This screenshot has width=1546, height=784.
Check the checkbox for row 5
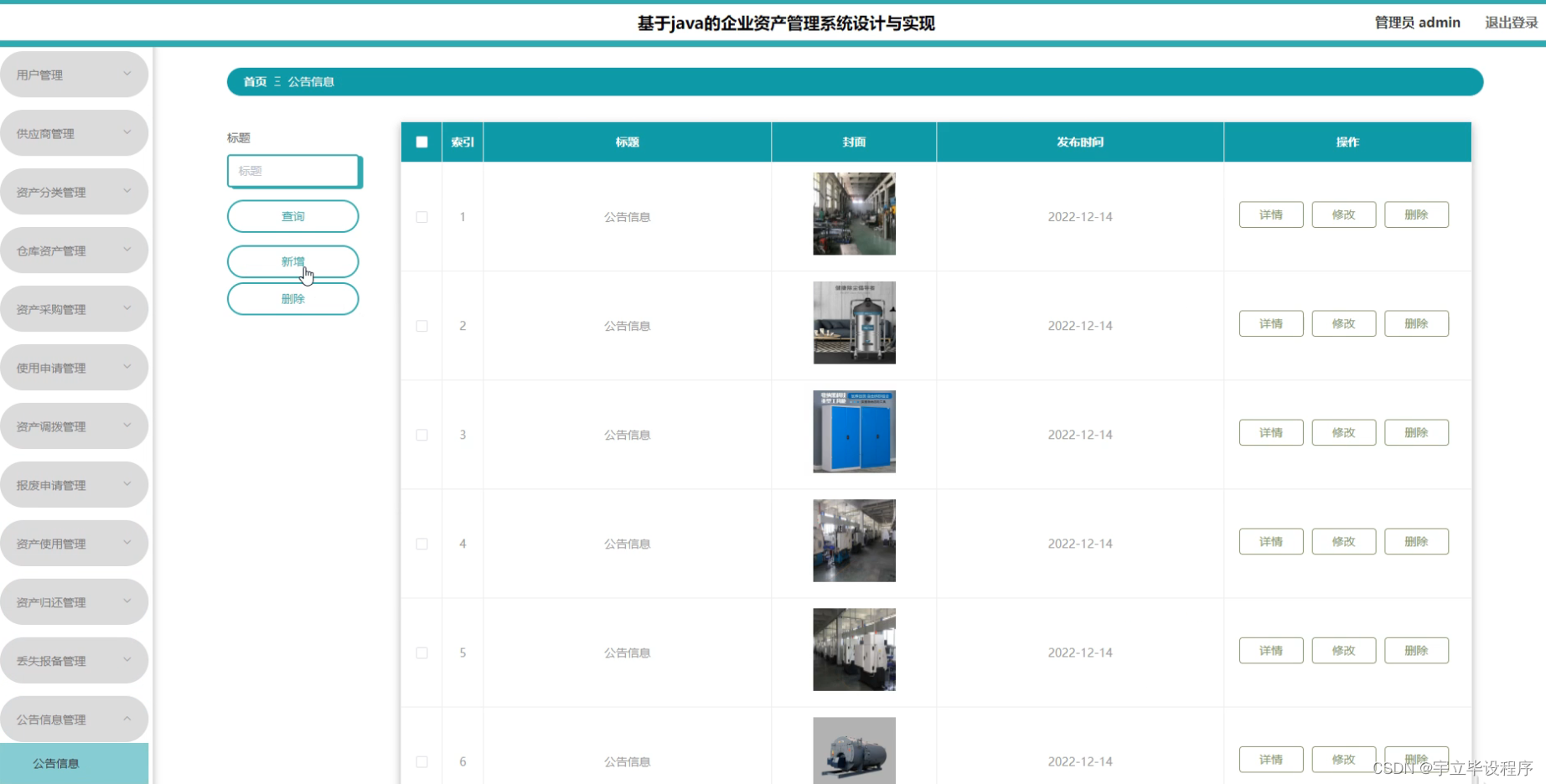[x=421, y=652]
